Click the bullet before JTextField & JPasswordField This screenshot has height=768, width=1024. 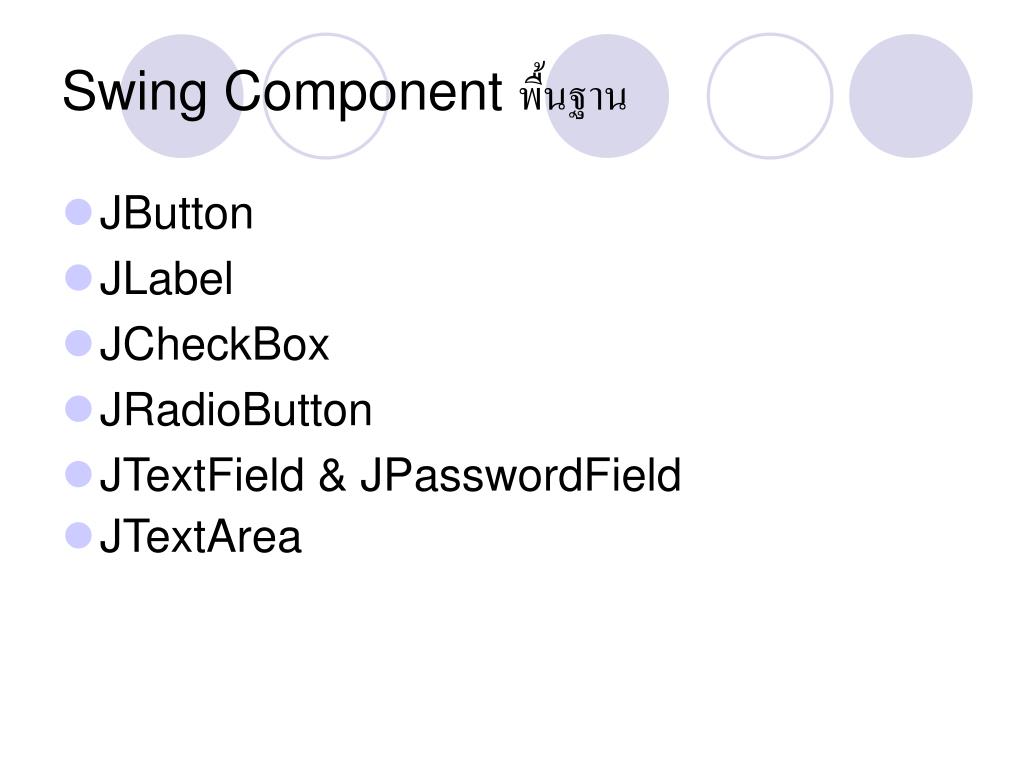[x=78, y=474]
